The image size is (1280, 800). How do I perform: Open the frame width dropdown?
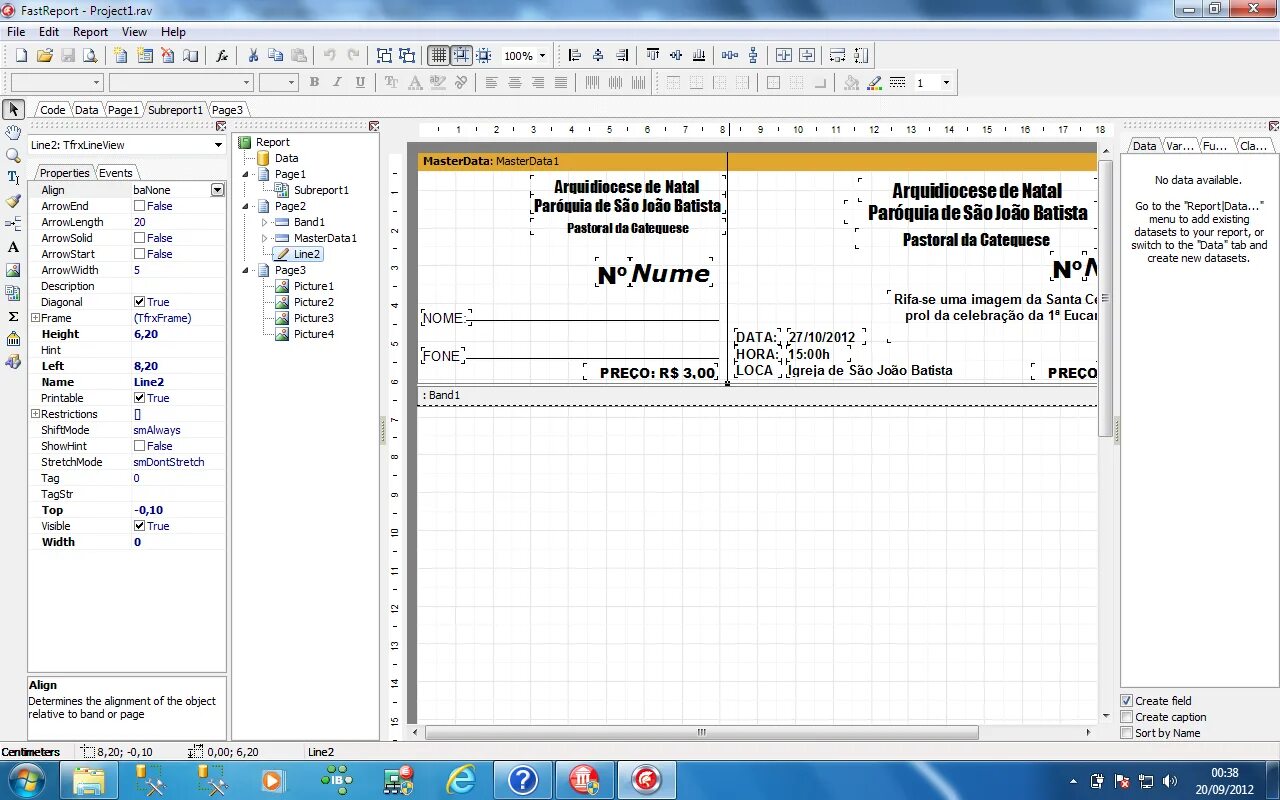click(945, 83)
